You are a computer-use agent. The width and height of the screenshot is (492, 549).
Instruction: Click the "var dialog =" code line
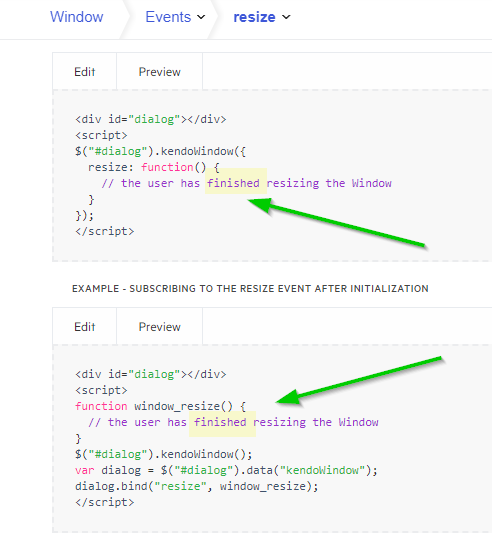click(226, 470)
